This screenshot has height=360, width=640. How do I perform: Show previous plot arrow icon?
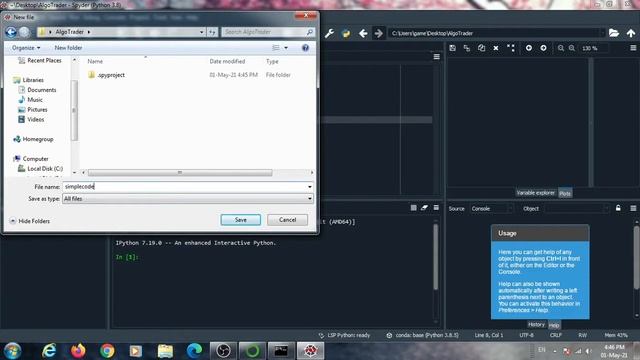click(x=529, y=48)
